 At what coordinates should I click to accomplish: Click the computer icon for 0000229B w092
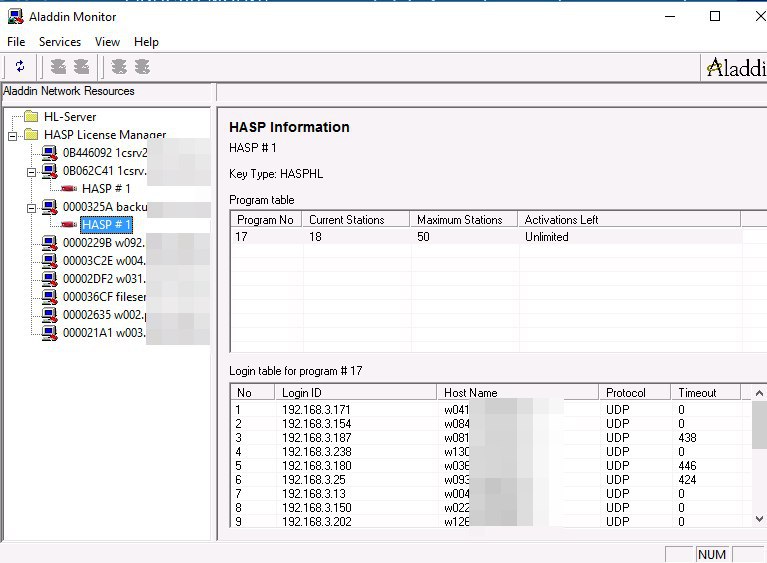click(x=49, y=243)
